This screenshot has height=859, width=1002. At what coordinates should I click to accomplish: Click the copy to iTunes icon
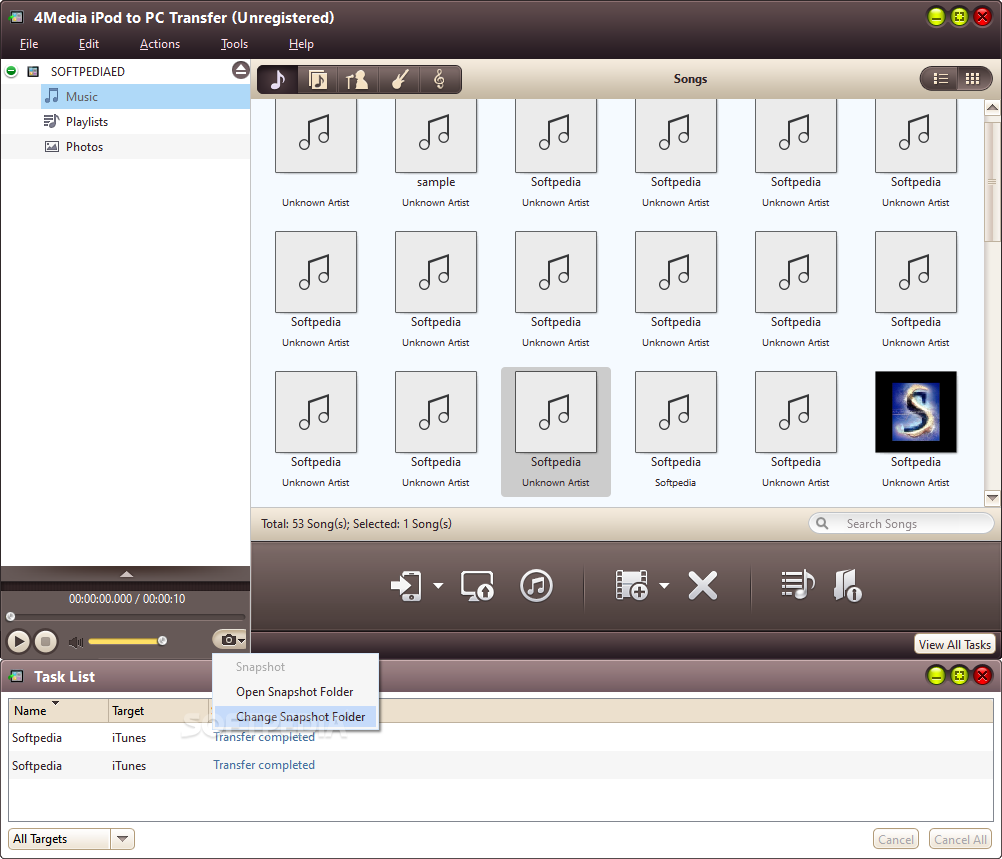coord(536,585)
